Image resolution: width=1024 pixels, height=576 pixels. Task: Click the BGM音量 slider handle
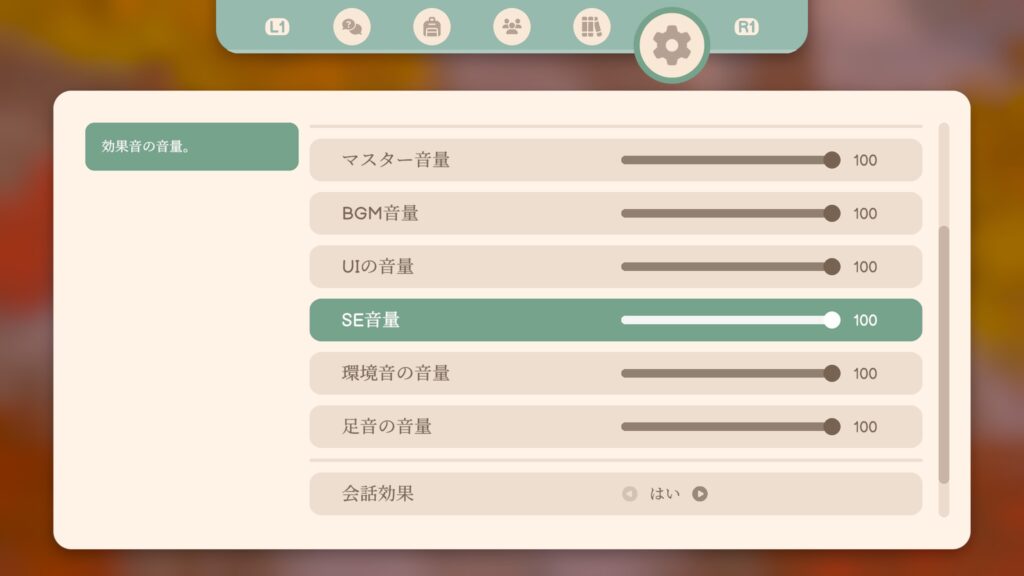coord(832,213)
